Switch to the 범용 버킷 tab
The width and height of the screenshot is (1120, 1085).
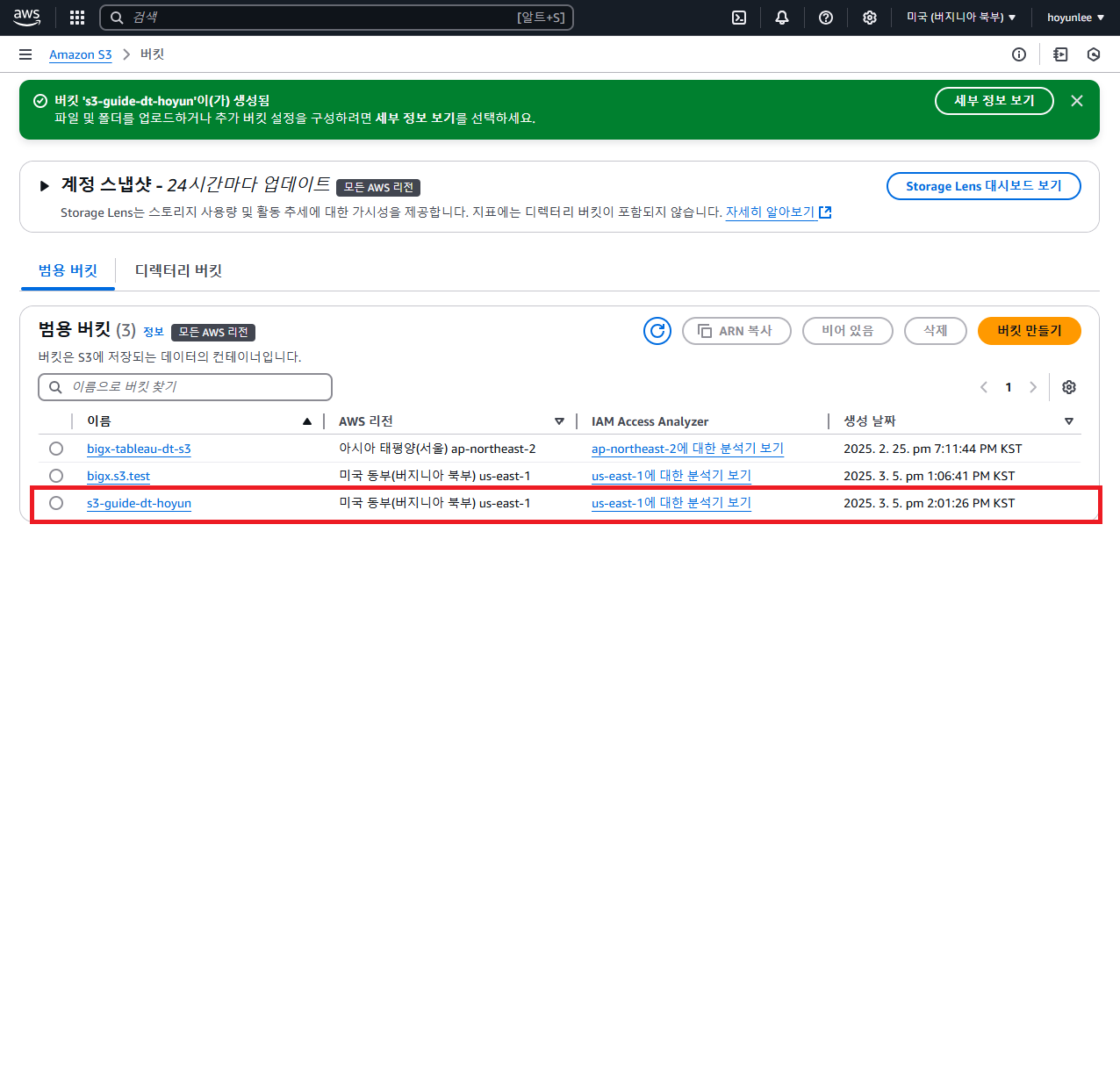coord(68,270)
